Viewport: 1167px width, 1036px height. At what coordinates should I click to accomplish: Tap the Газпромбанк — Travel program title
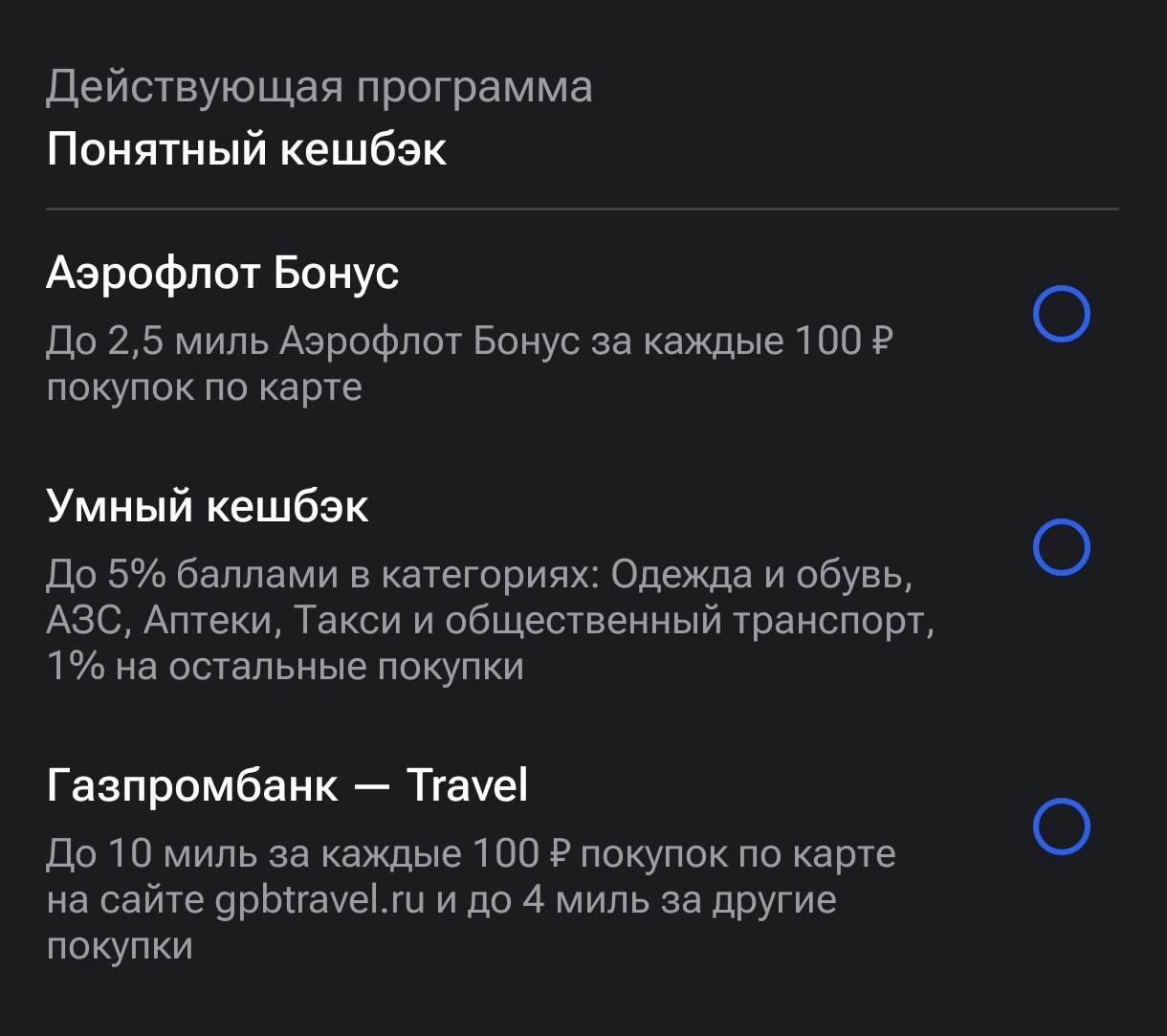click(x=287, y=786)
